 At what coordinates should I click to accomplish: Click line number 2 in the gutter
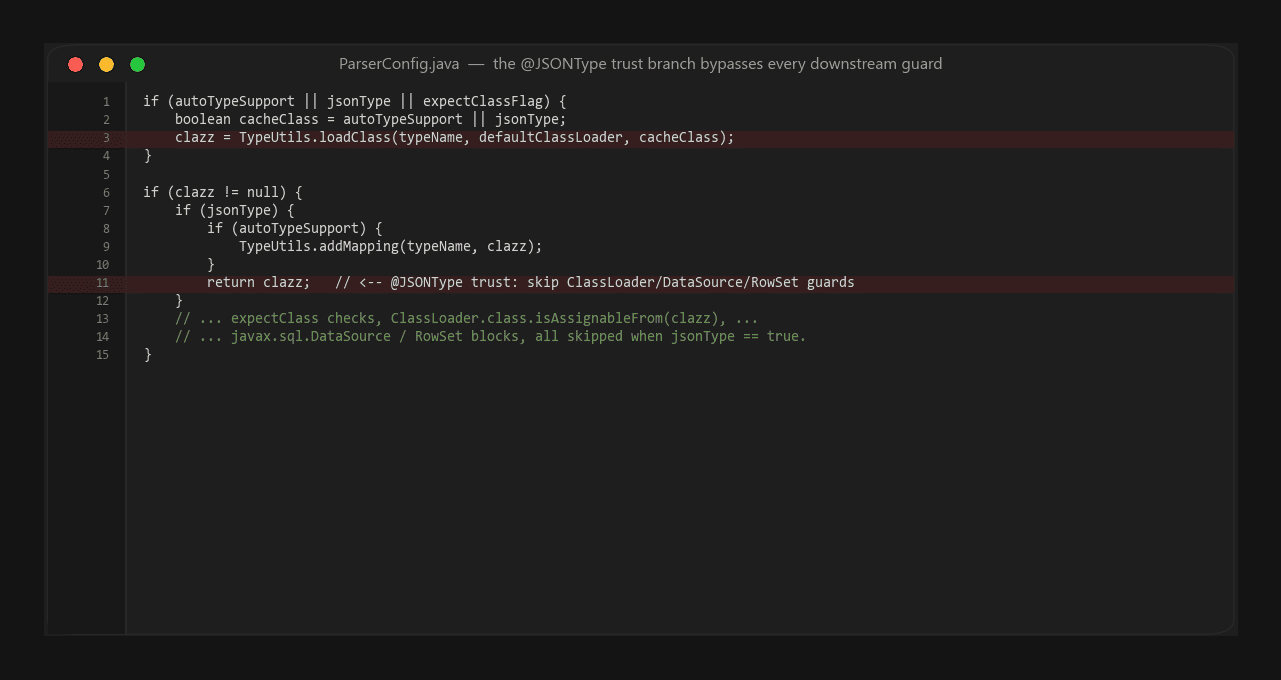[x=106, y=120]
